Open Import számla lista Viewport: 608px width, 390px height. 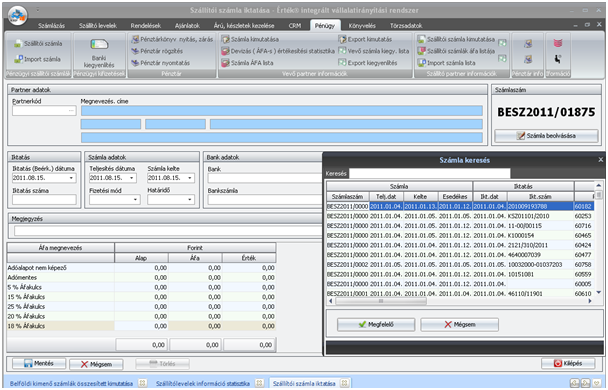coord(446,63)
